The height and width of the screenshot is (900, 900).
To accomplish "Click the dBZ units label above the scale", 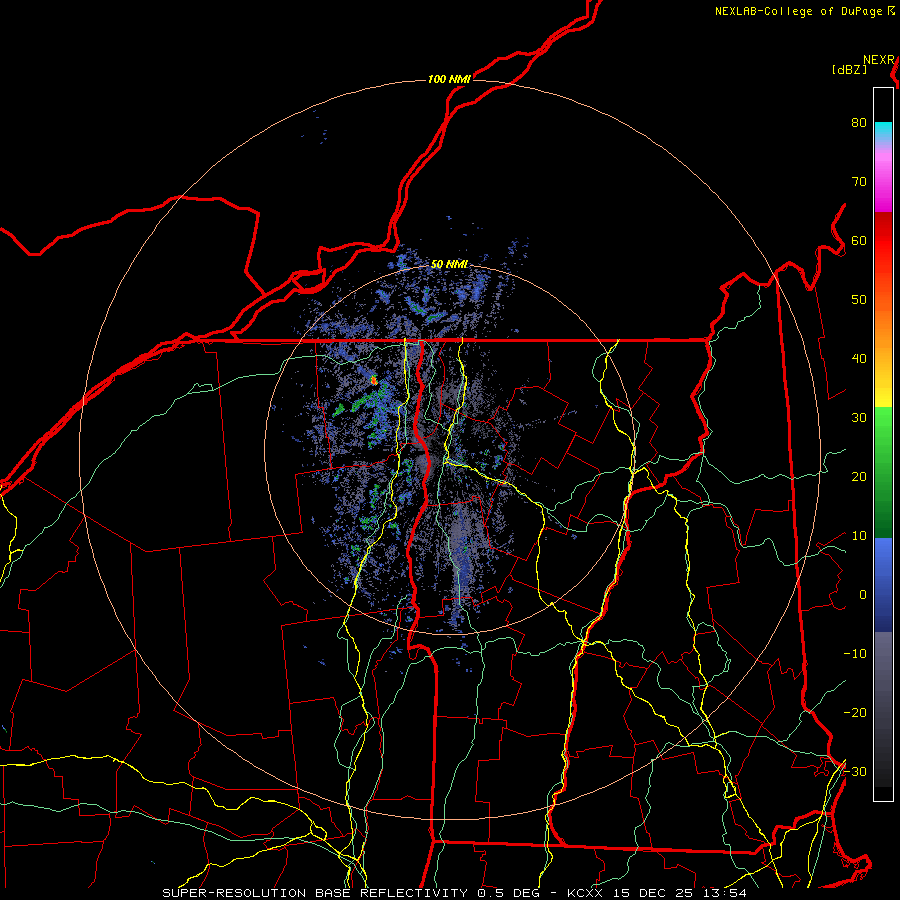I will (849, 70).
